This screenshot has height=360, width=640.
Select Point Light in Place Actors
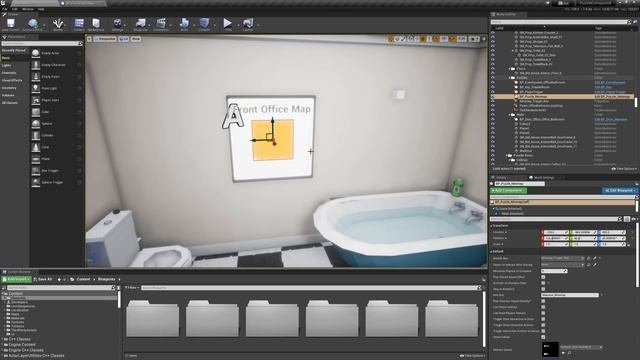click(56, 88)
